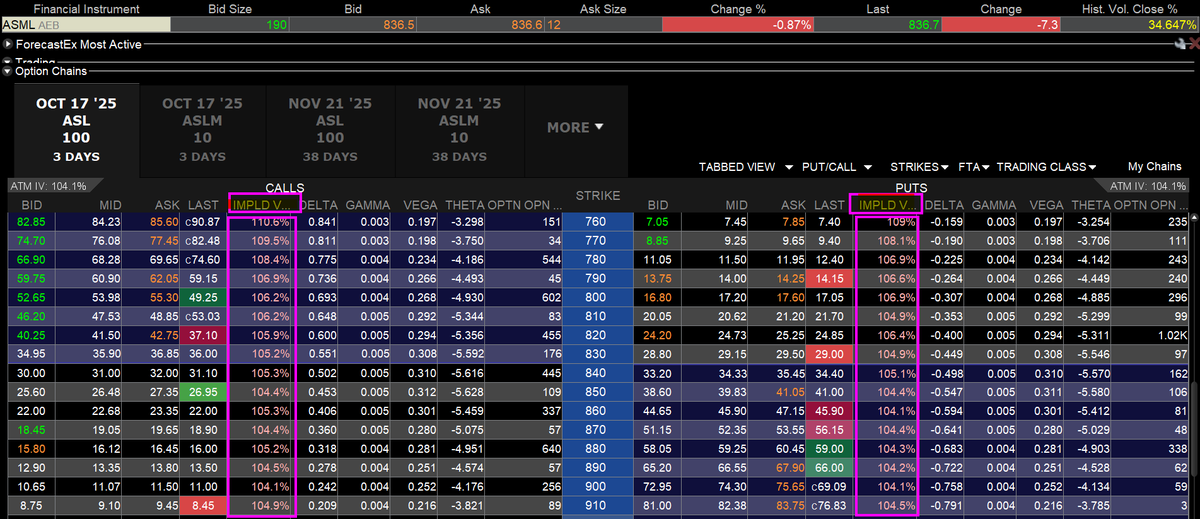
Task: Click the My Chains button
Action: click(x=1154, y=167)
